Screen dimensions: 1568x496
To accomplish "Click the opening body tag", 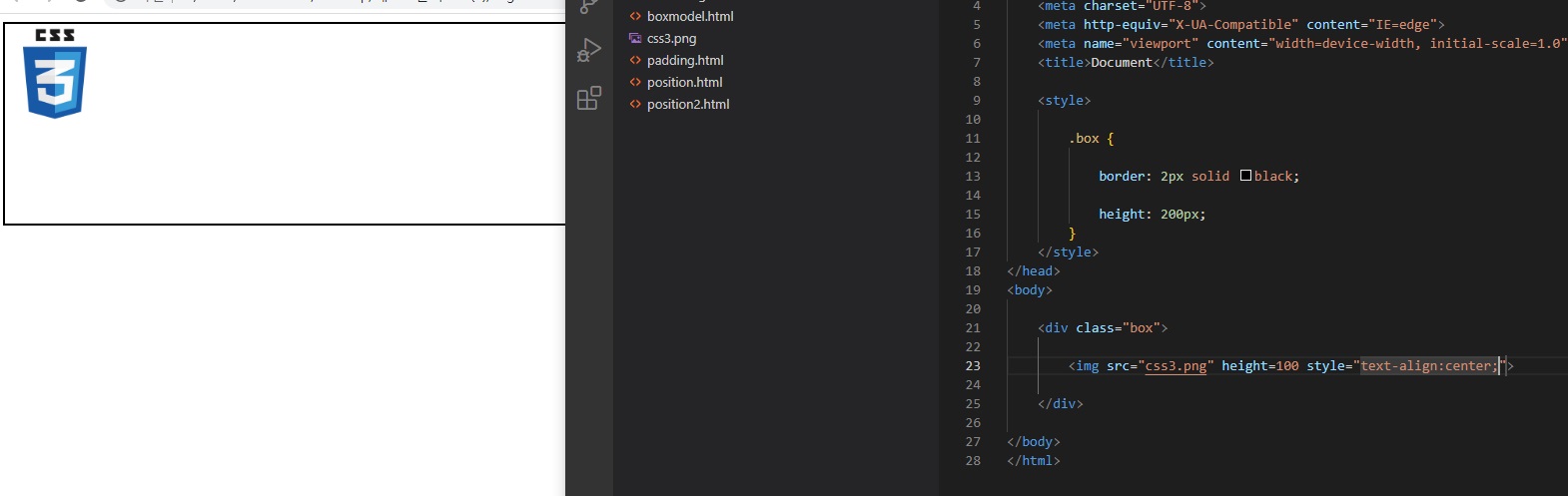I will [1030, 290].
